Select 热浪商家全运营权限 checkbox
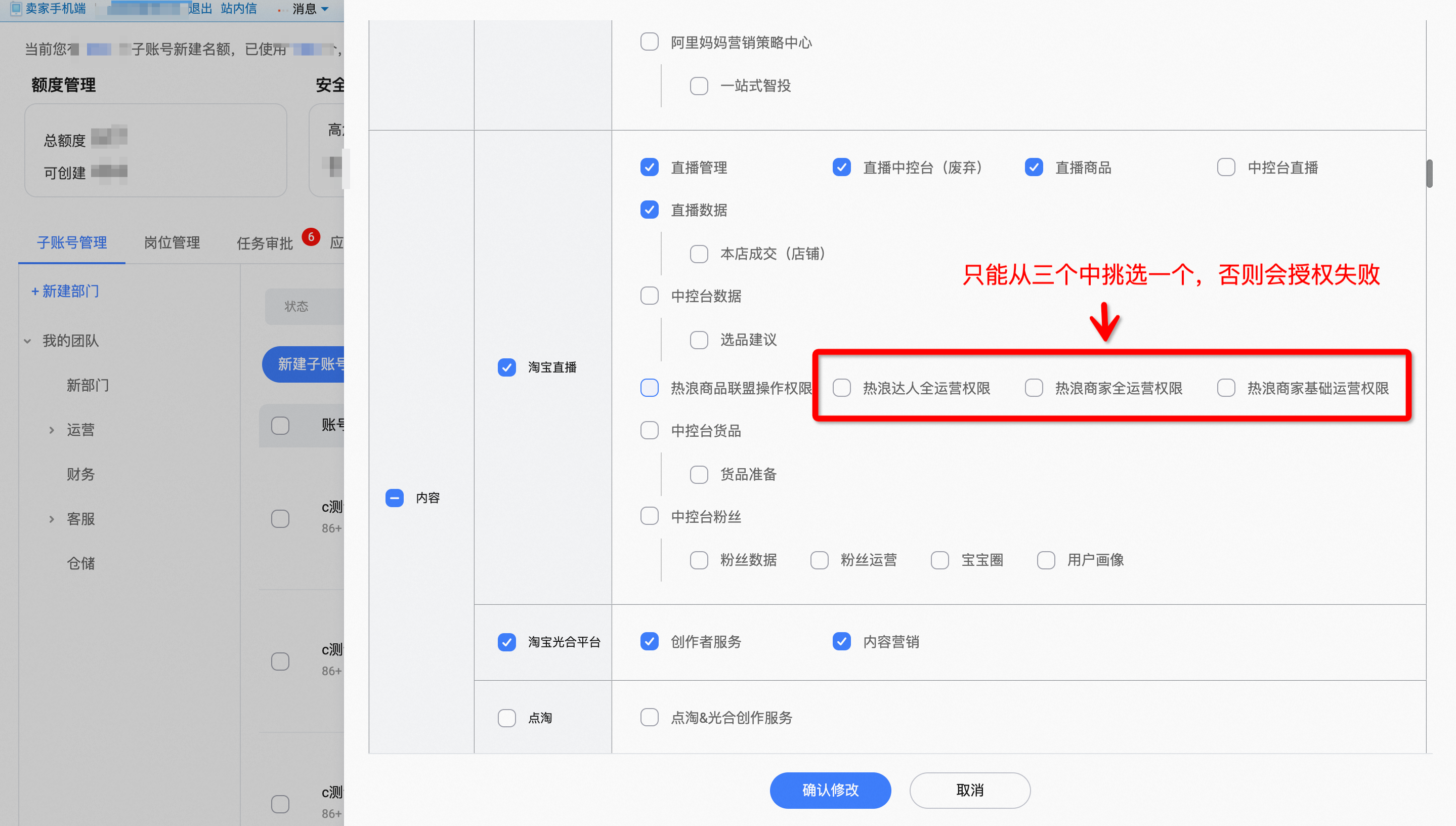Screen dimensions: 1456x826 pos(1034,388)
